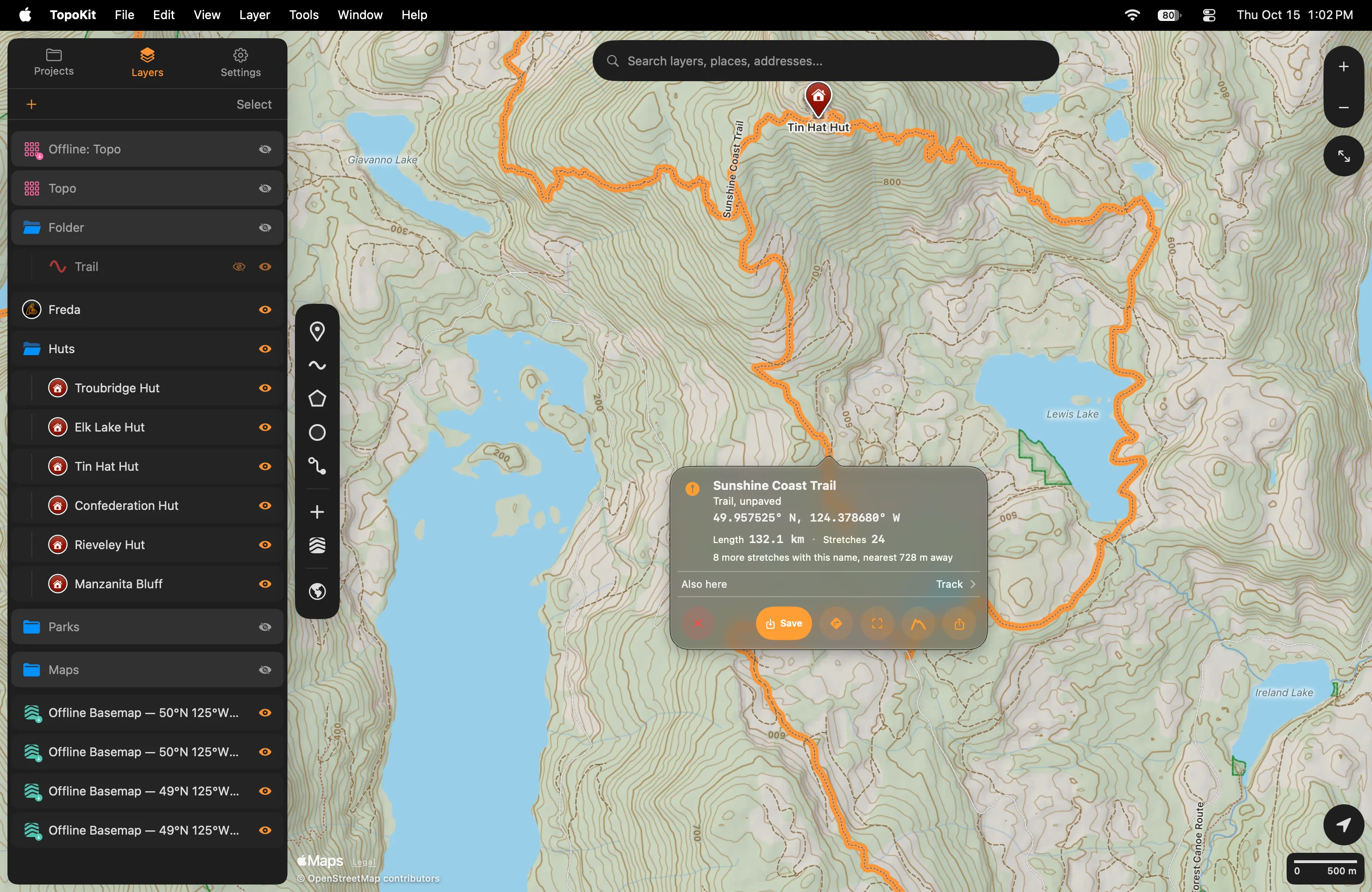
Task: Hide the Elk Lake Hut waypoint
Action: [265, 427]
